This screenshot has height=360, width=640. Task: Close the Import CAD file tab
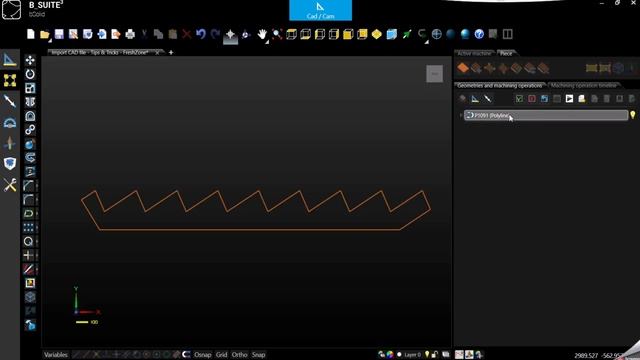point(157,52)
